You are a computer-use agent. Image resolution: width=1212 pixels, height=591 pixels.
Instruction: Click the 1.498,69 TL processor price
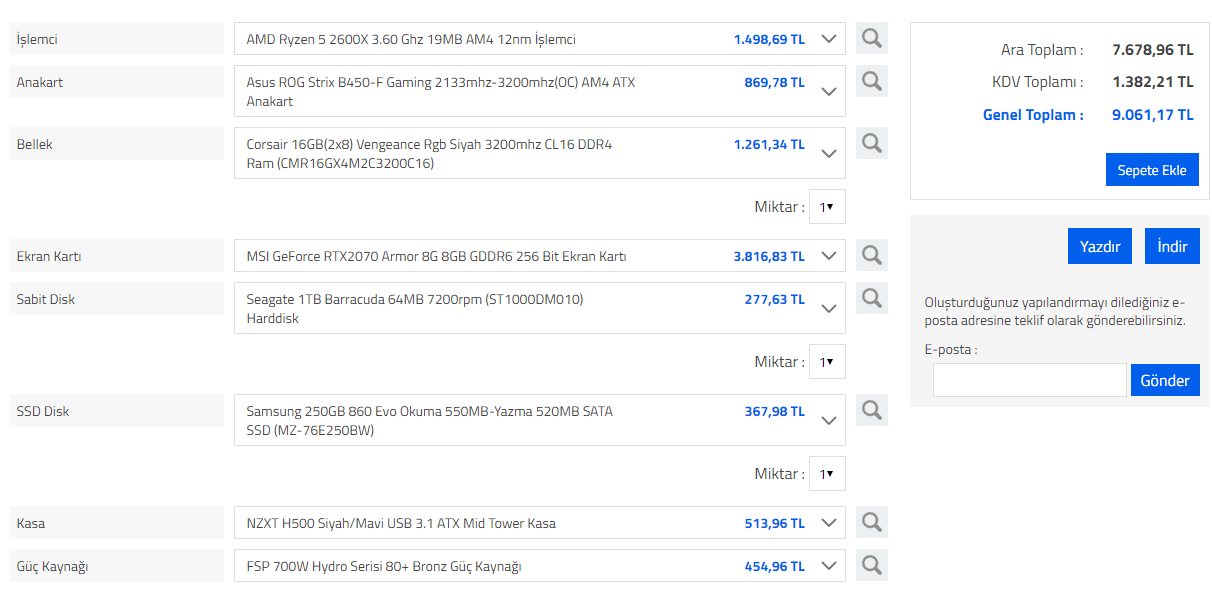click(x=769, y=39)
